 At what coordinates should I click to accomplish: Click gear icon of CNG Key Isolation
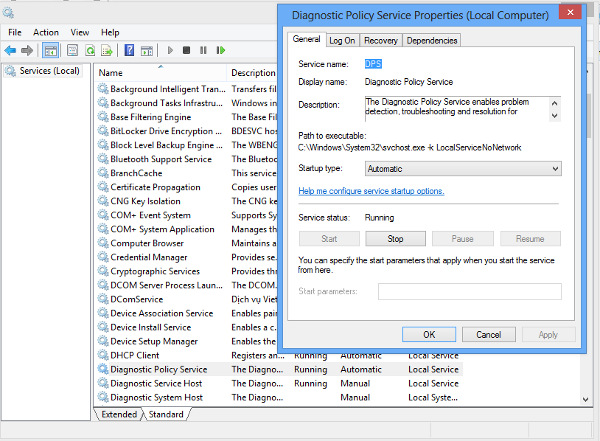pos(103,201)
